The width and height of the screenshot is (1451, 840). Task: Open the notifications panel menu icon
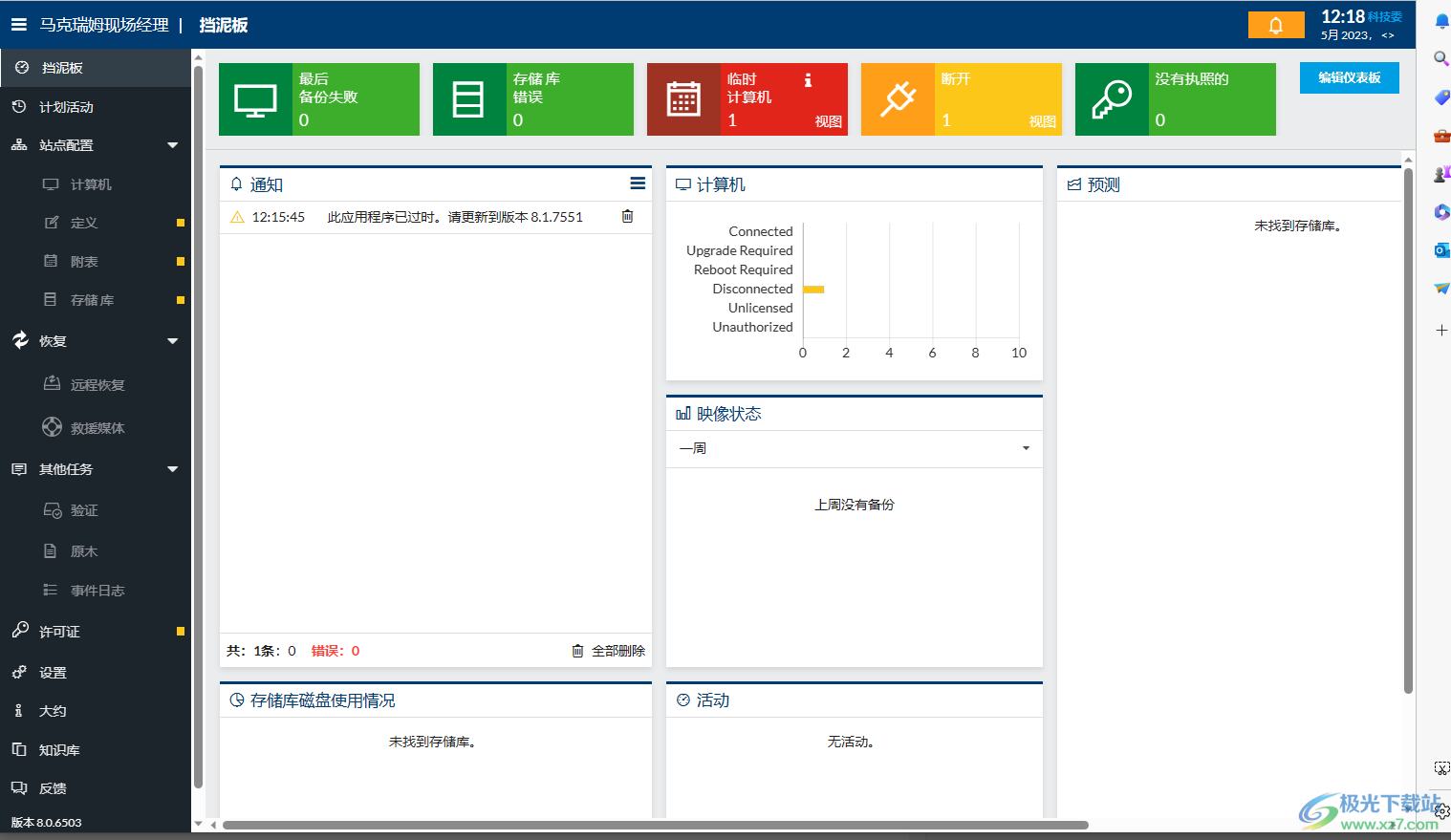coord(638,183)
